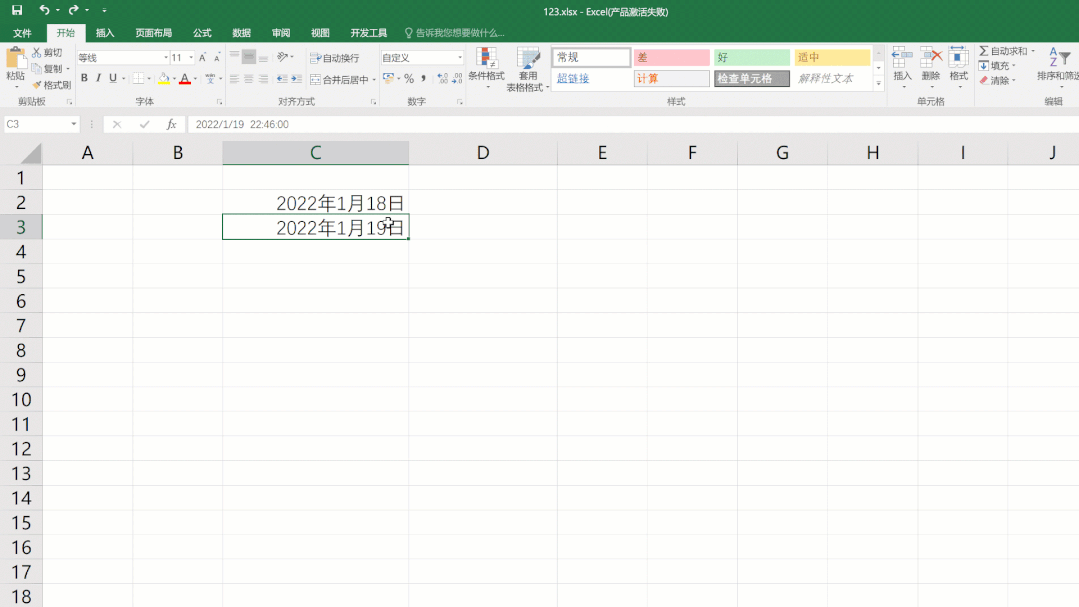
Task: Toggle align text left
Action: 235,79
